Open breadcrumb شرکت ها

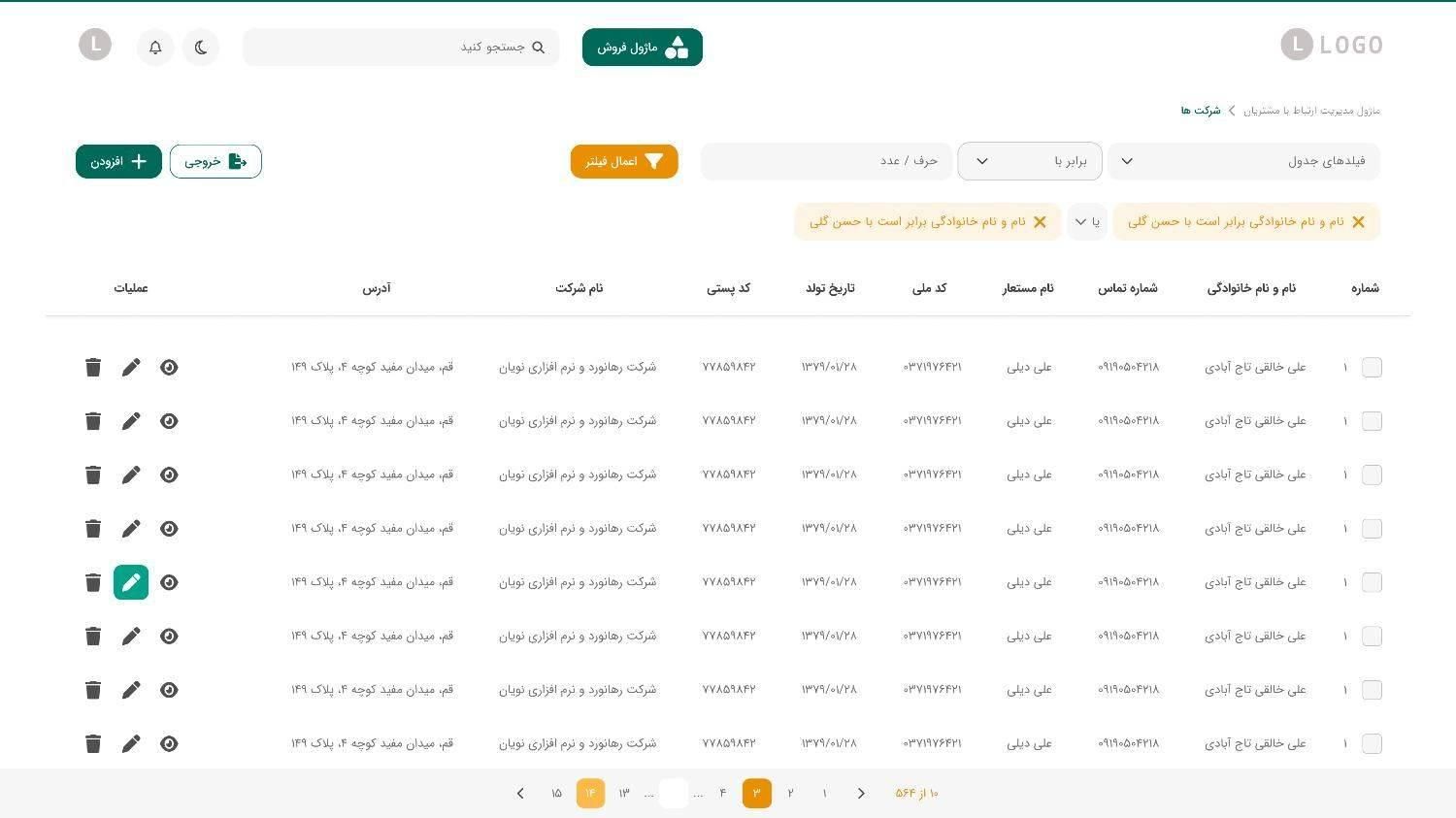pos(1201,111)
